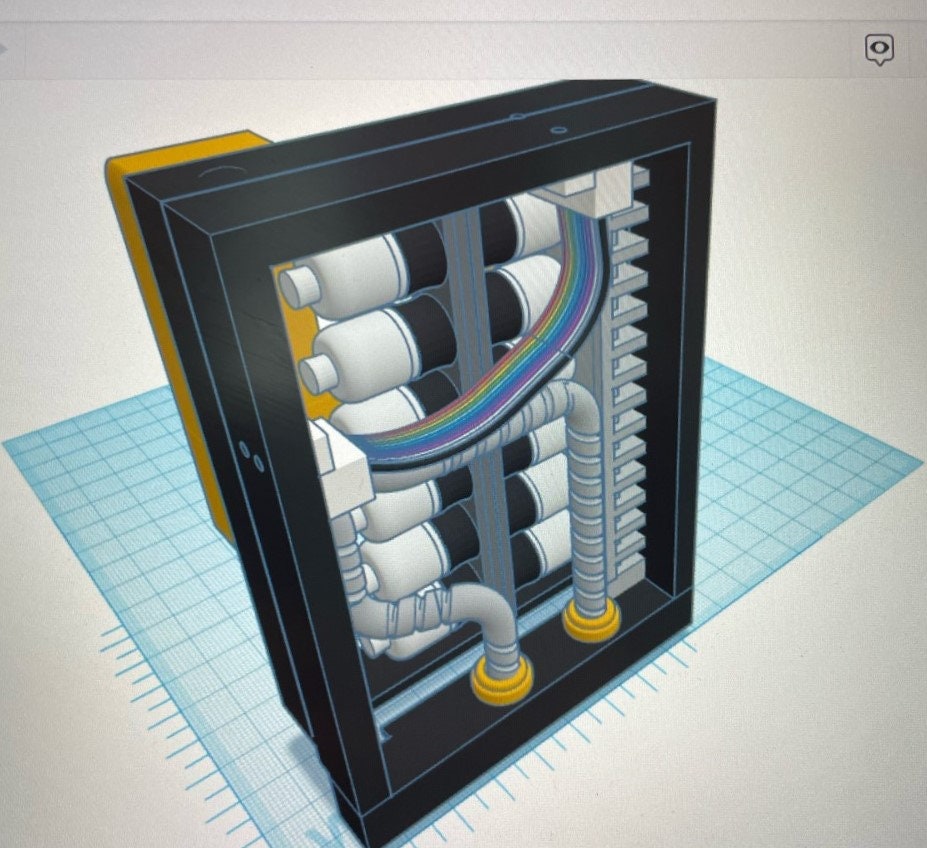The image size is (927, 848).
Task: Click the second yellow ring fitting
Action: click(500, 680)
